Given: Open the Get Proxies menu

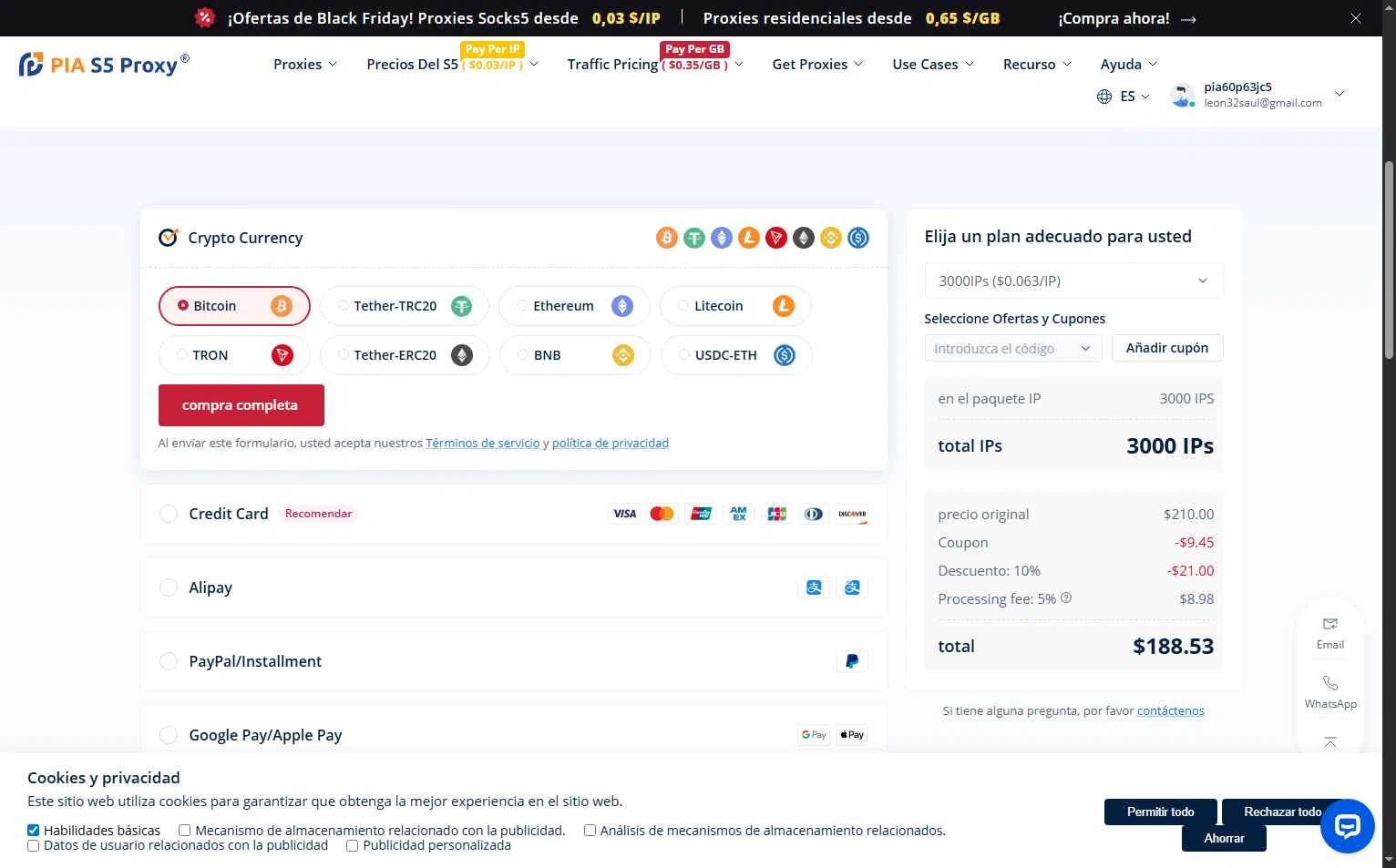Looking at the screenshot, I should [817, 64].
